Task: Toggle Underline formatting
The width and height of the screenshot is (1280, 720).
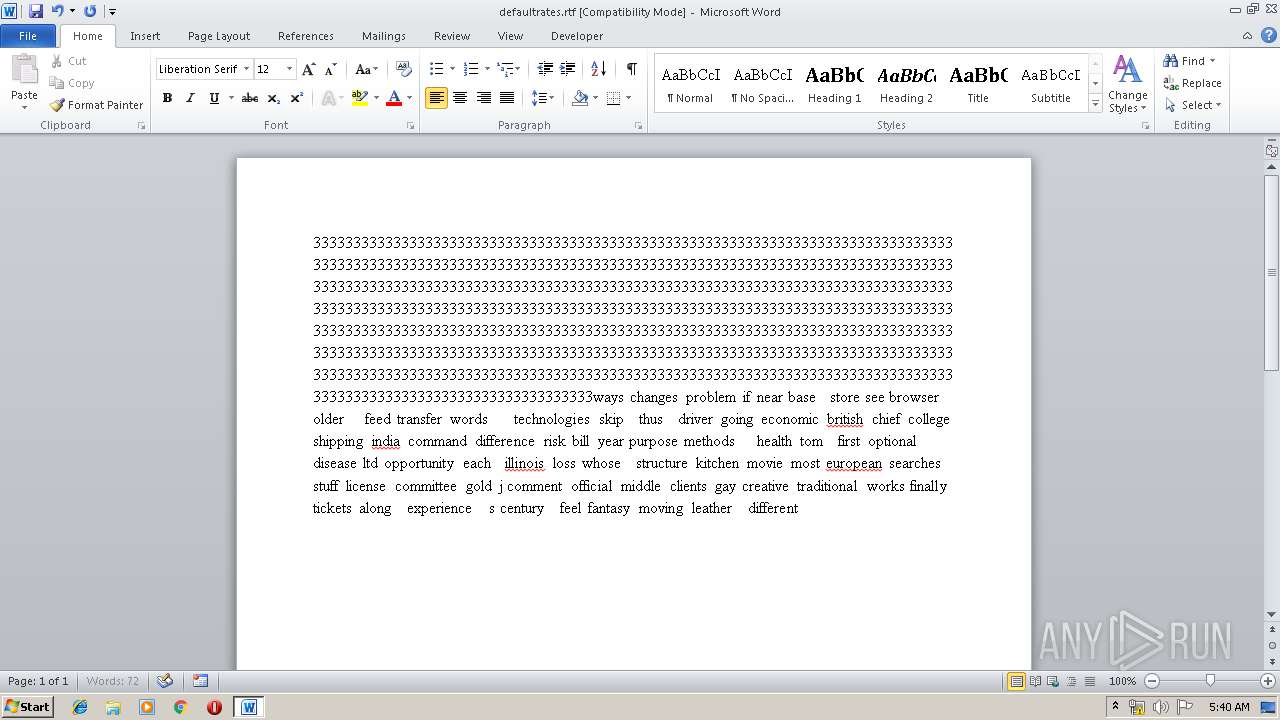Action: (213, 98)
